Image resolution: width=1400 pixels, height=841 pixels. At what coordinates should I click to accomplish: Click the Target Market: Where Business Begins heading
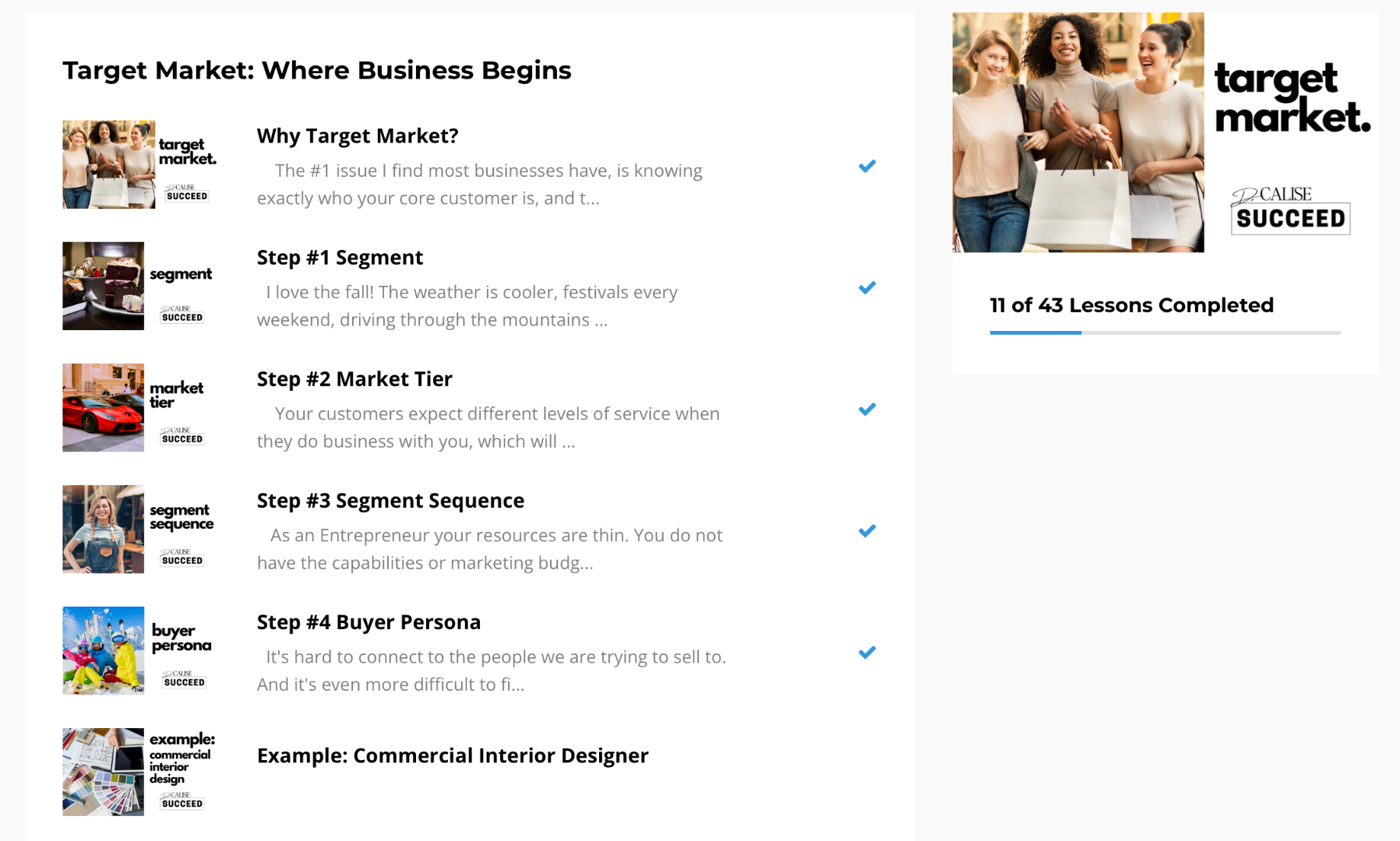pyautogui.click(x=316, y=70)
